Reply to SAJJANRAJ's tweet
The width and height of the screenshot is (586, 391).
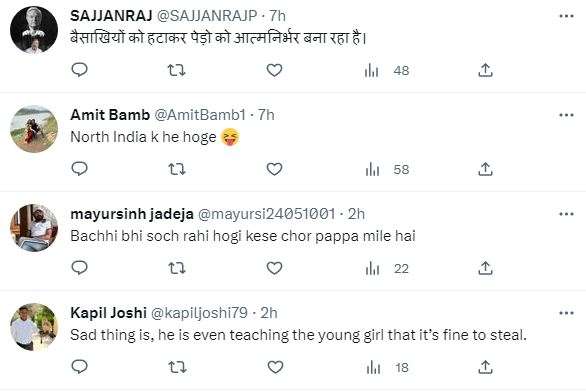pos(79,70)
